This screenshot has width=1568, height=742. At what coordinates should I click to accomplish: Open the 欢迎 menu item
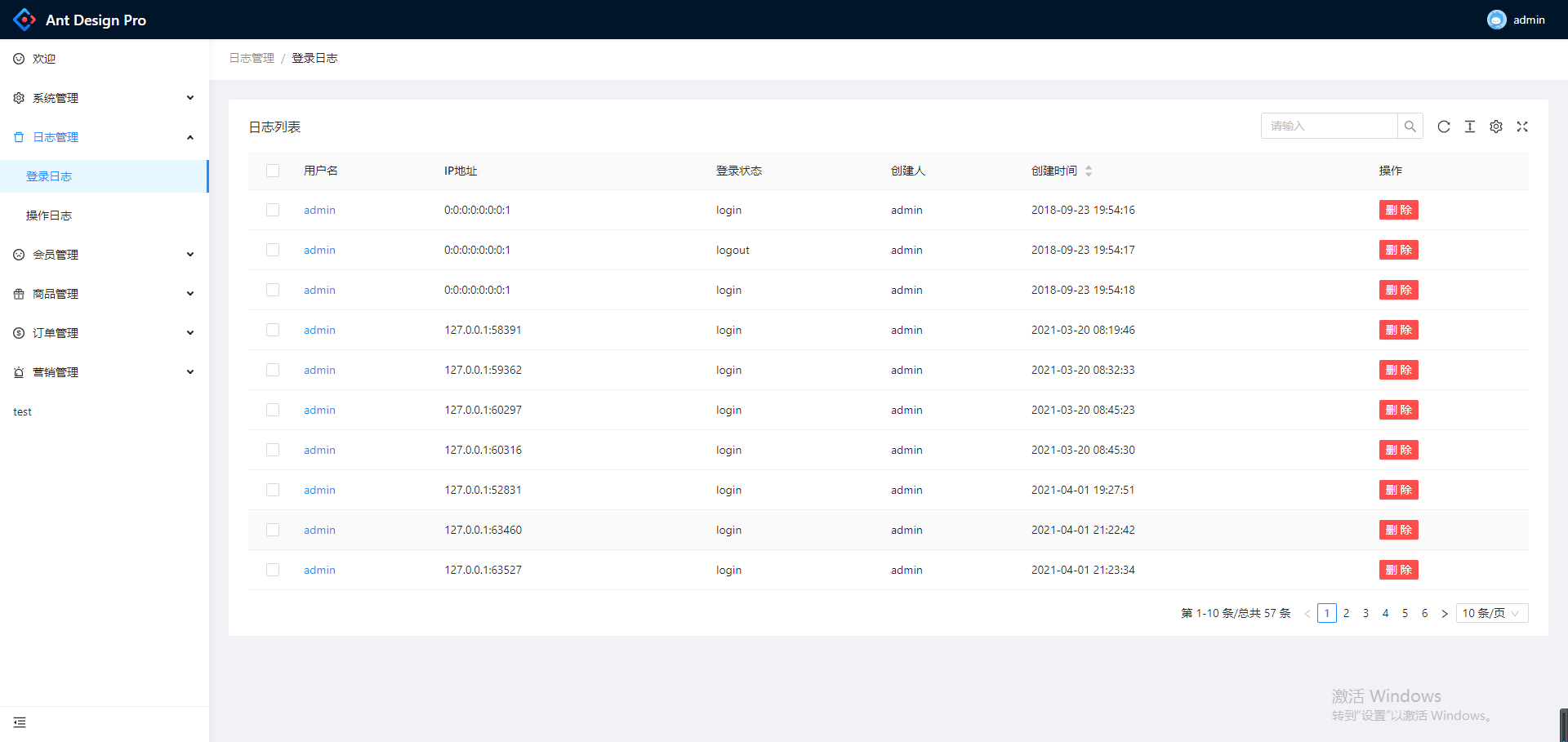pyautogui.click(x=105, y=59)
